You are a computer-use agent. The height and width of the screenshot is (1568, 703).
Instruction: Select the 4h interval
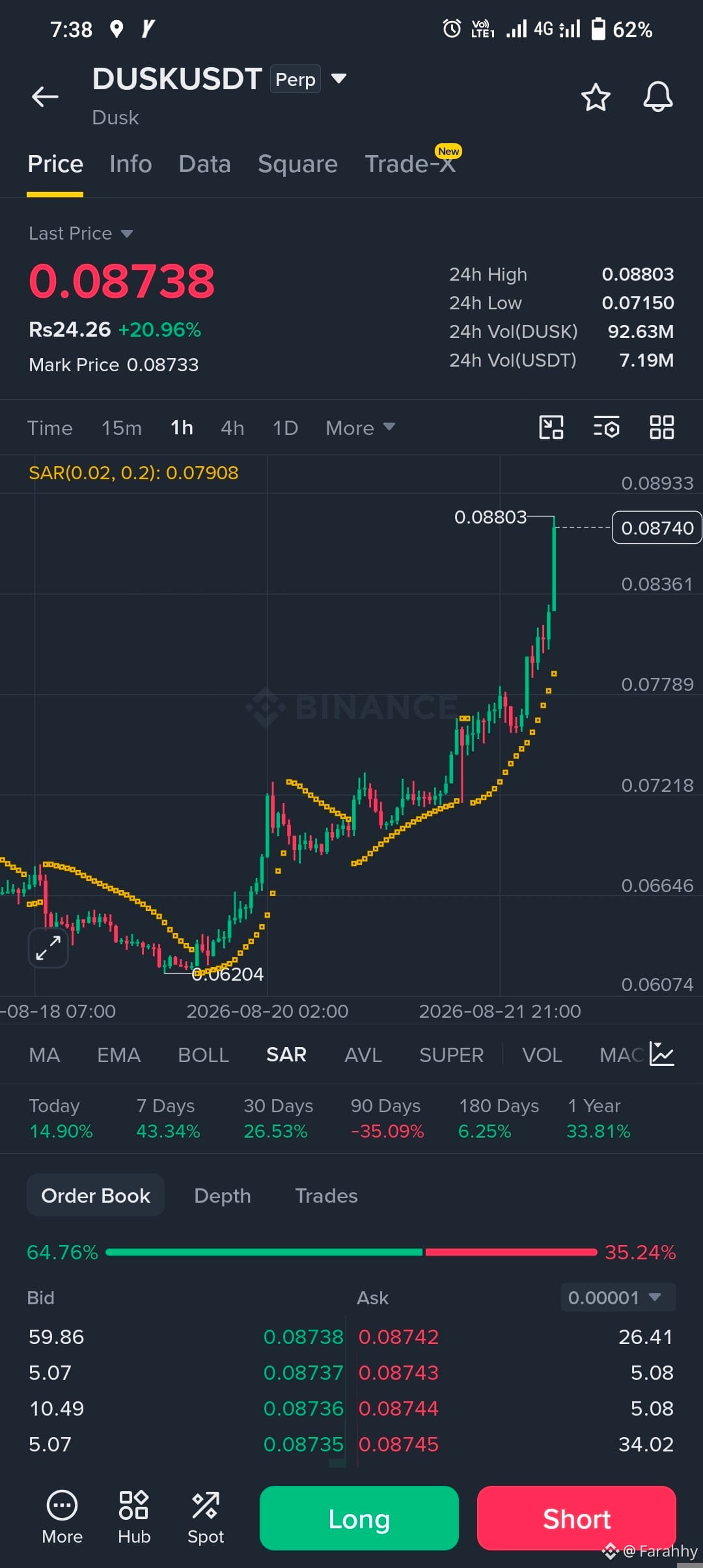(x=232, y=428)
